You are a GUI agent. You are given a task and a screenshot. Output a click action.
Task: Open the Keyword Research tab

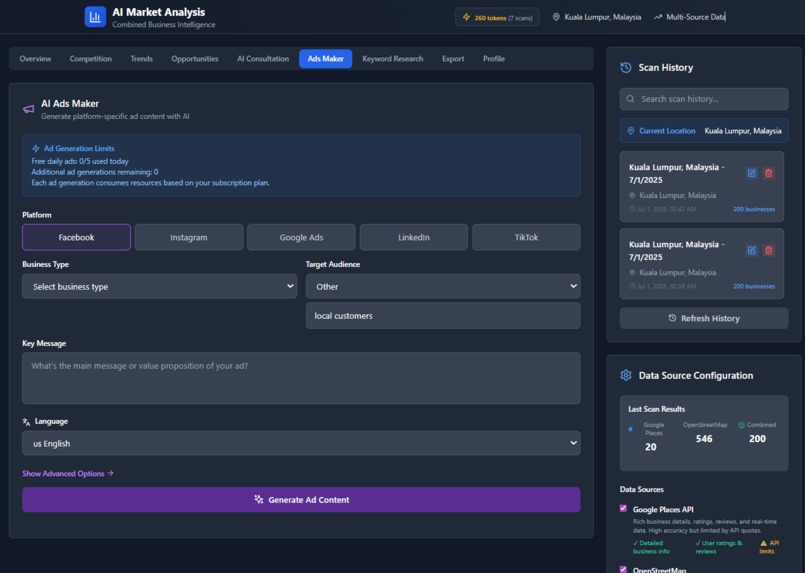tap(393, 59)
